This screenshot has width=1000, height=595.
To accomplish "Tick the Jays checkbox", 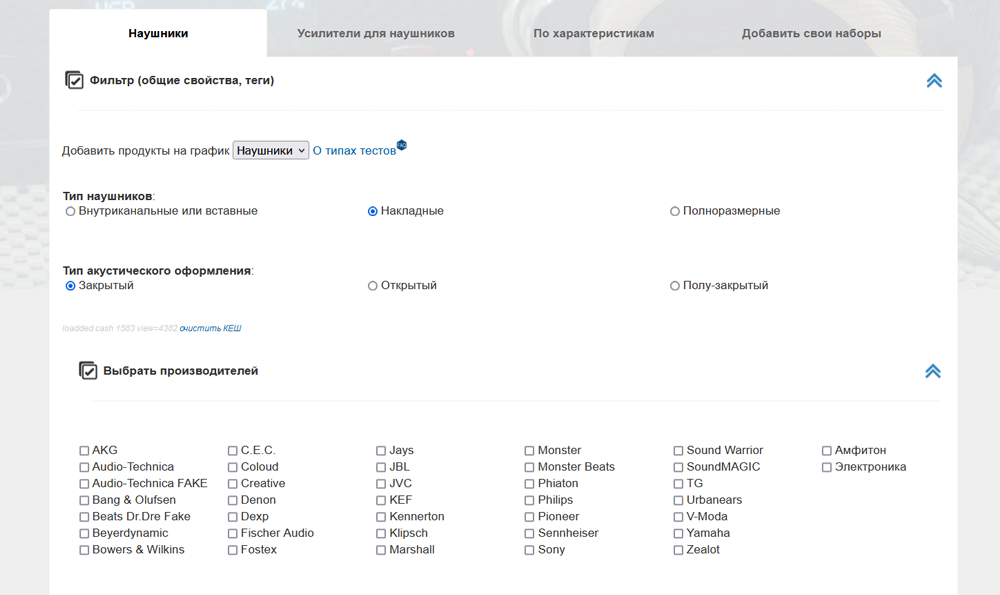I will [381, 451].
